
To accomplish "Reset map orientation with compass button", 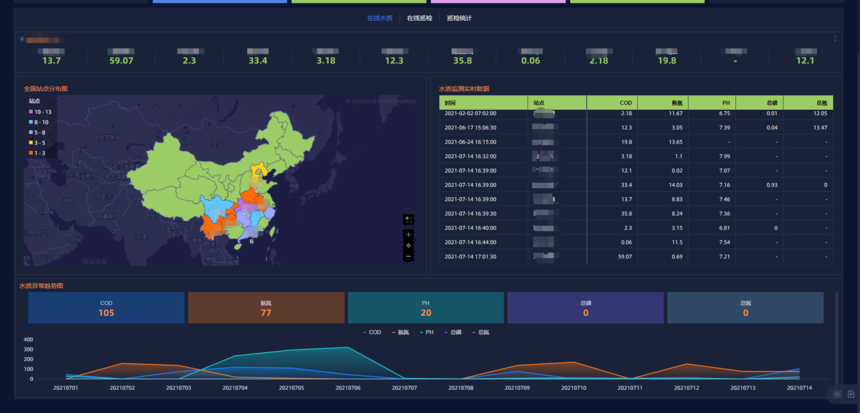I will pyautogui.click(x=408, y=246).
